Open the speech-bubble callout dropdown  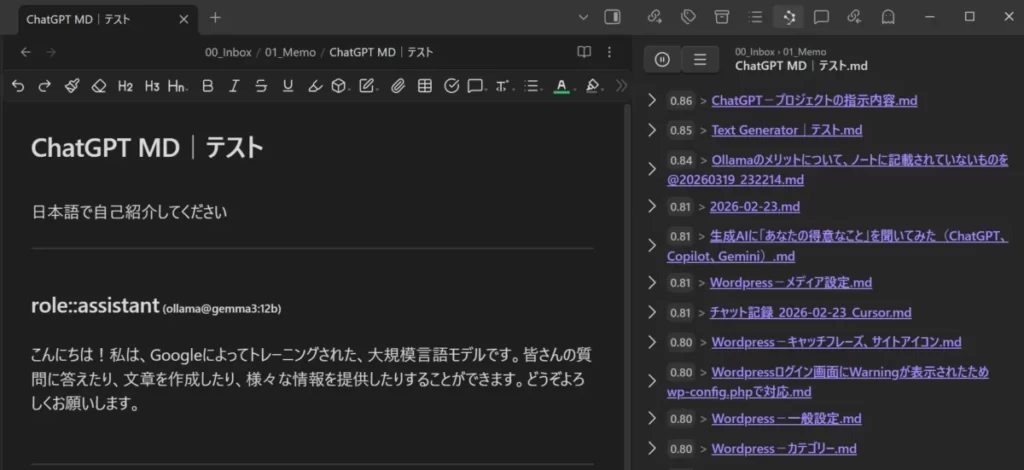(x=476, y=86)
